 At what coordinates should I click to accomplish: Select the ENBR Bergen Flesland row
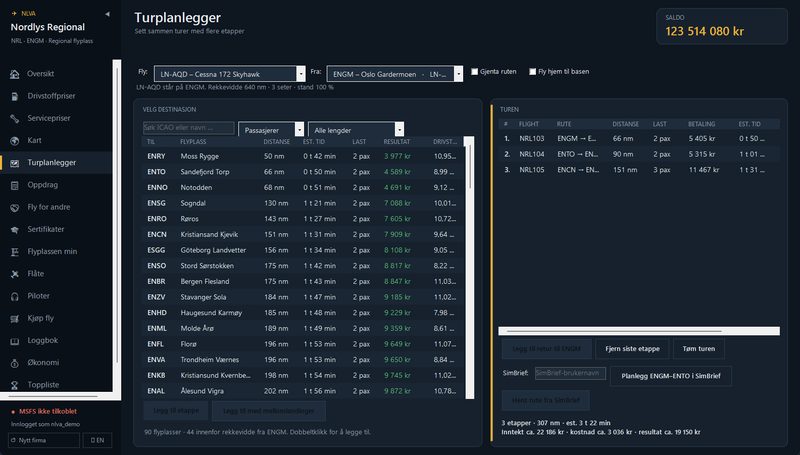point(302,282)
